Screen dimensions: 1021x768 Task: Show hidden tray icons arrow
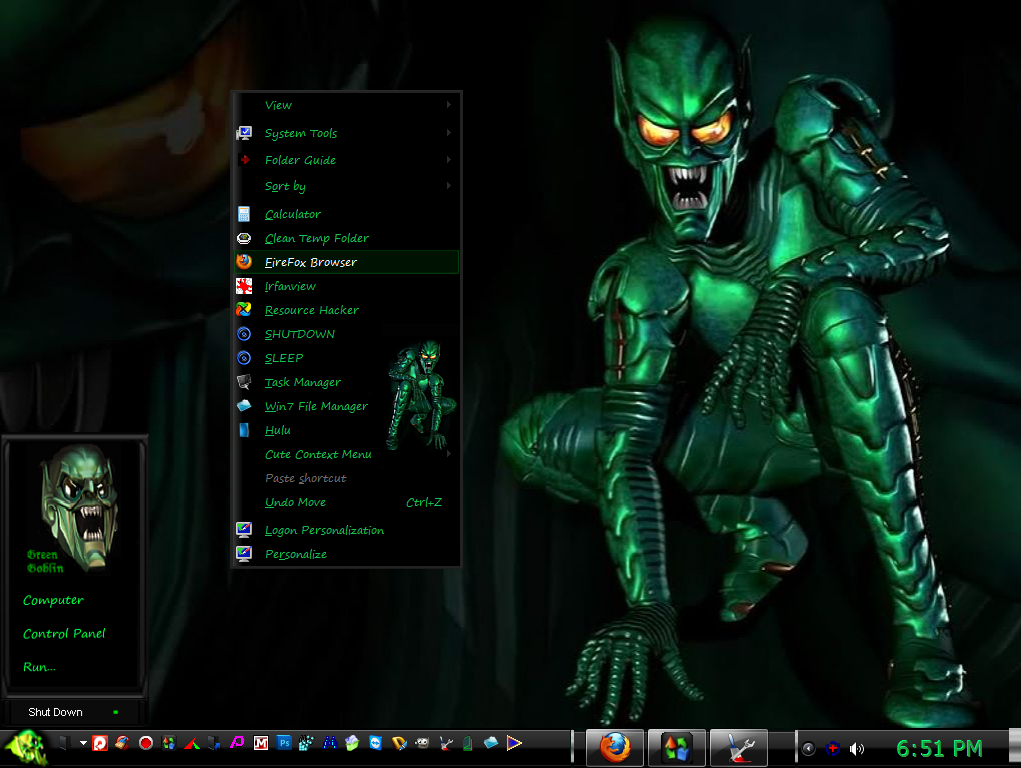pyautogui.click(x=808, y=748)
